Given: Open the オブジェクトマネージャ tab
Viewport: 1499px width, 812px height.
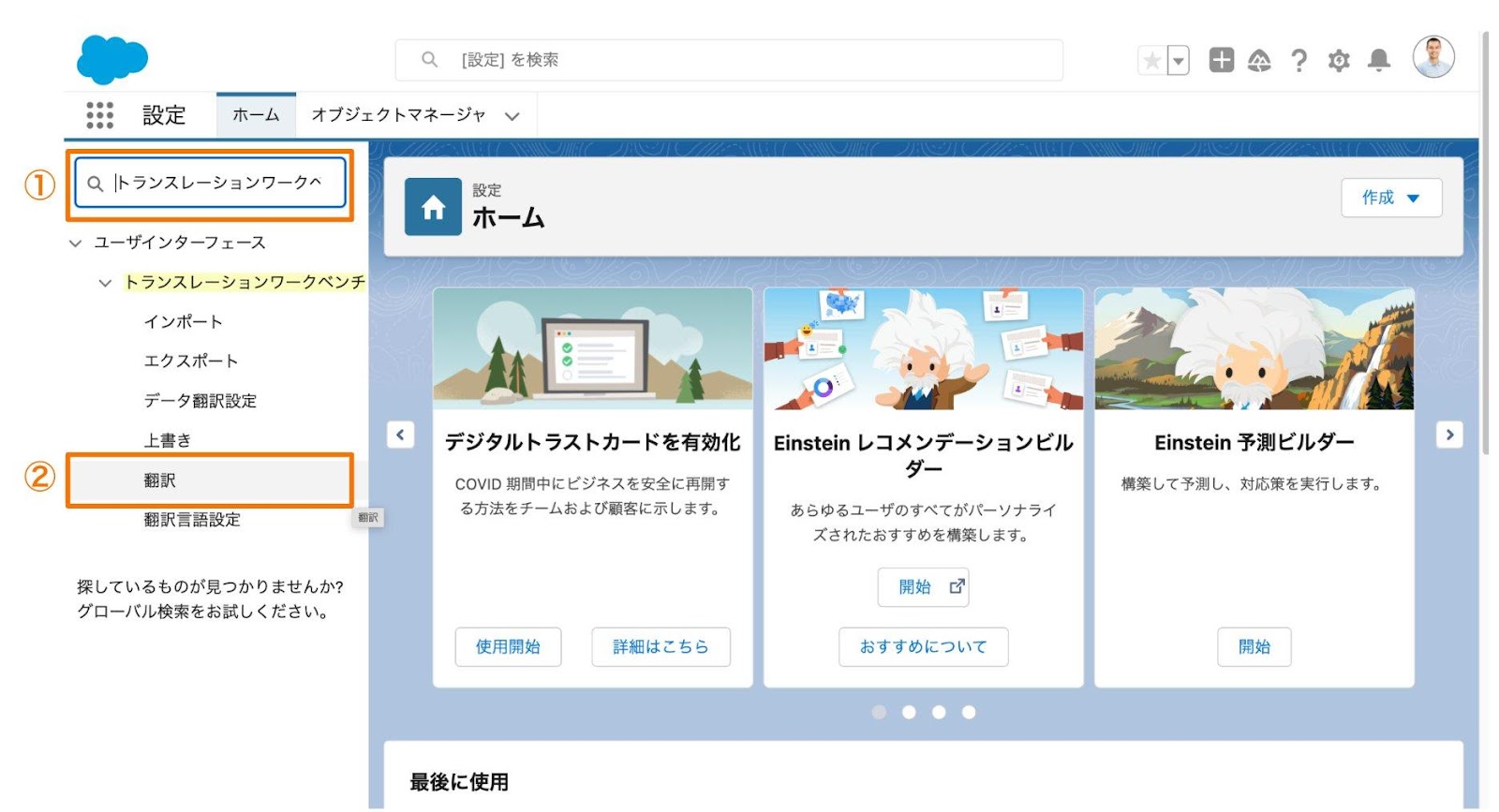Looking at the screenshot, I should point(398,115).
